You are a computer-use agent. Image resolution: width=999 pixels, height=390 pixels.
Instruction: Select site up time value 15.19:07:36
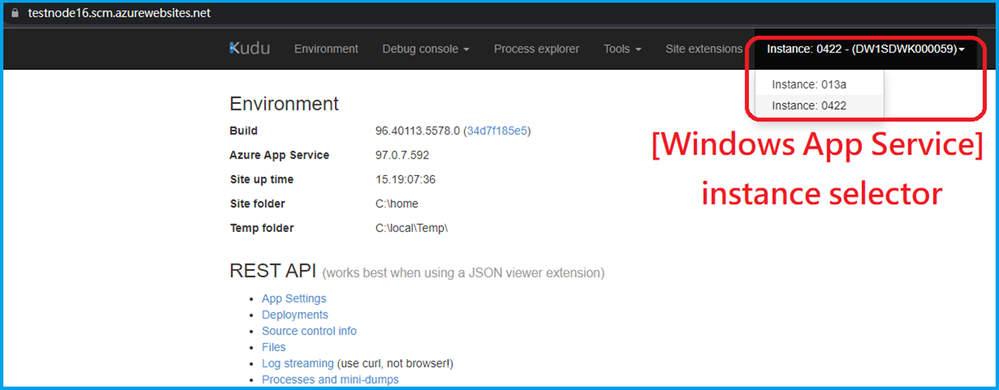(x=405, y=180)
